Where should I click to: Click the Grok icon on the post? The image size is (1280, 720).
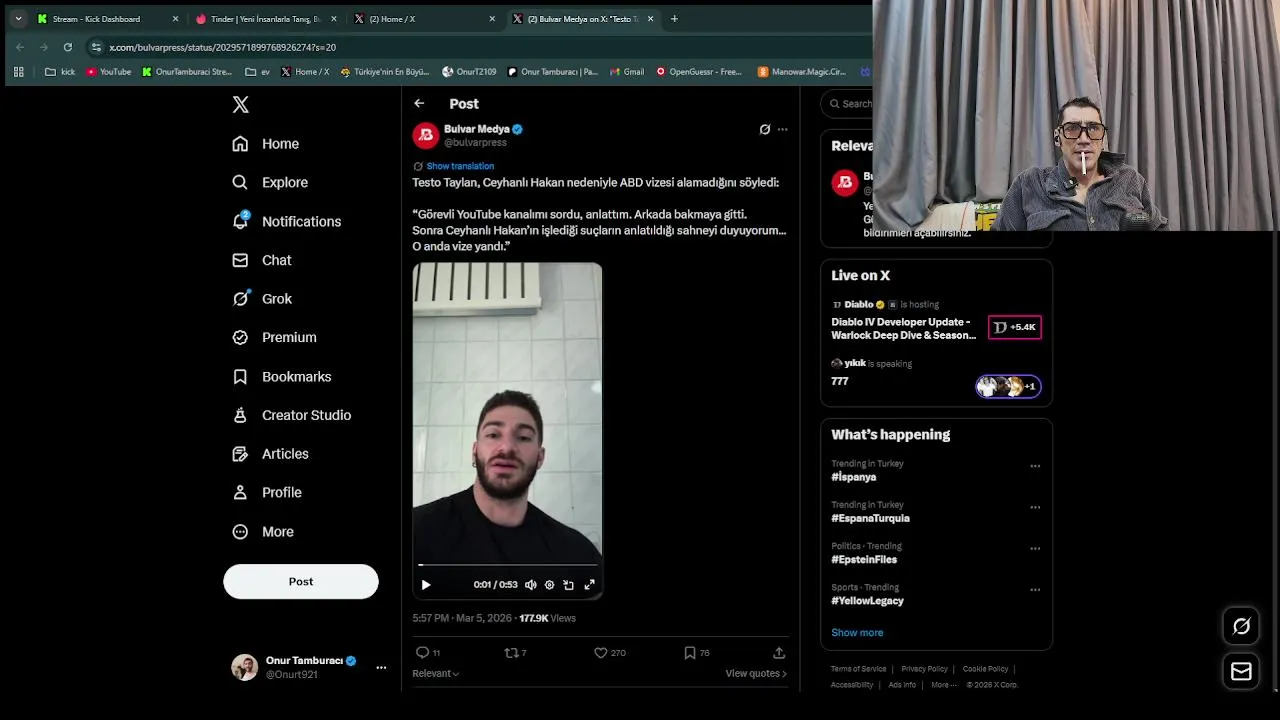pyautogui.click(x=765, y=129)
